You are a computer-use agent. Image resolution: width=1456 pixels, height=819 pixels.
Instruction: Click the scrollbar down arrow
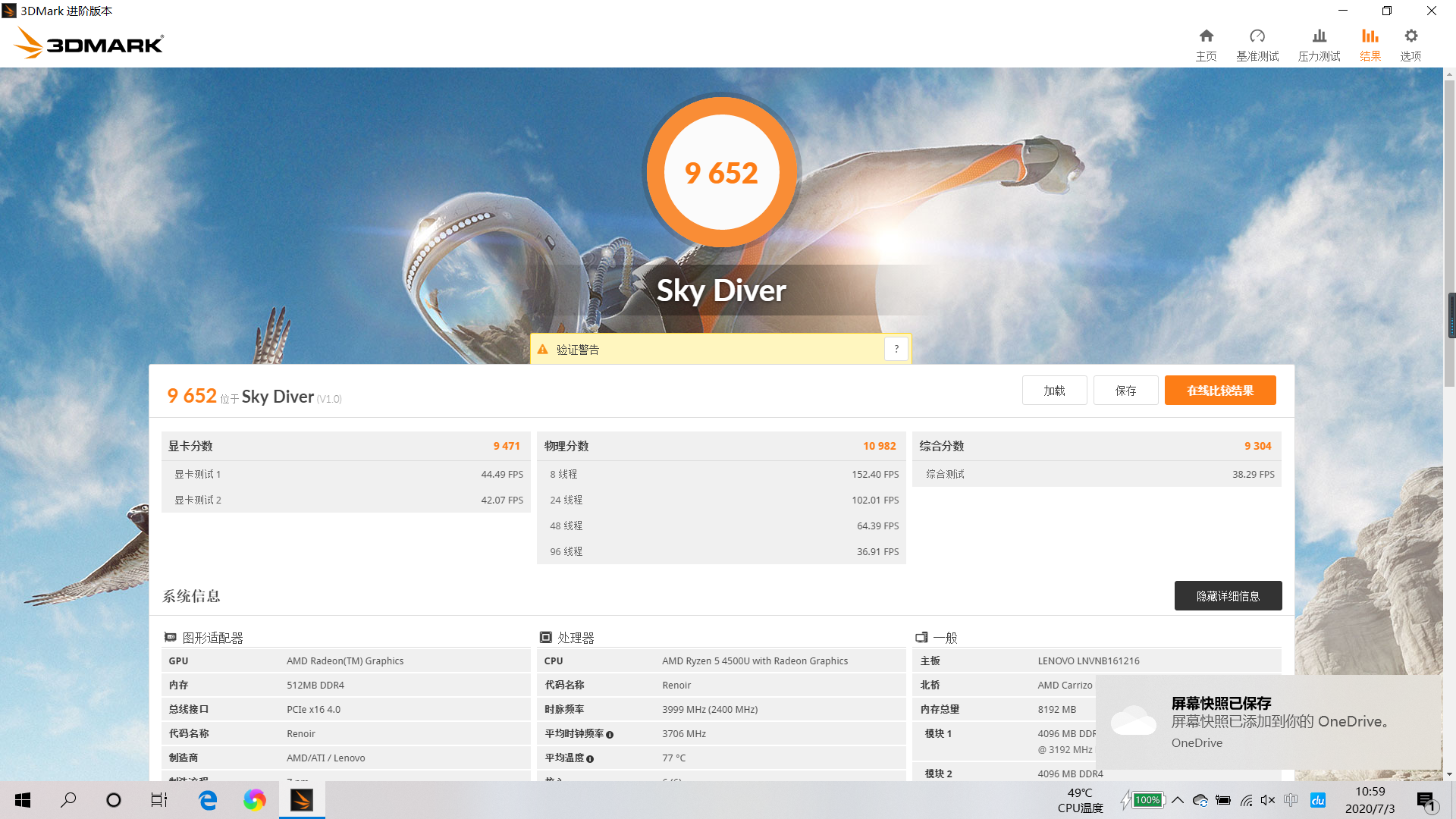click(x=1450, y=774)
